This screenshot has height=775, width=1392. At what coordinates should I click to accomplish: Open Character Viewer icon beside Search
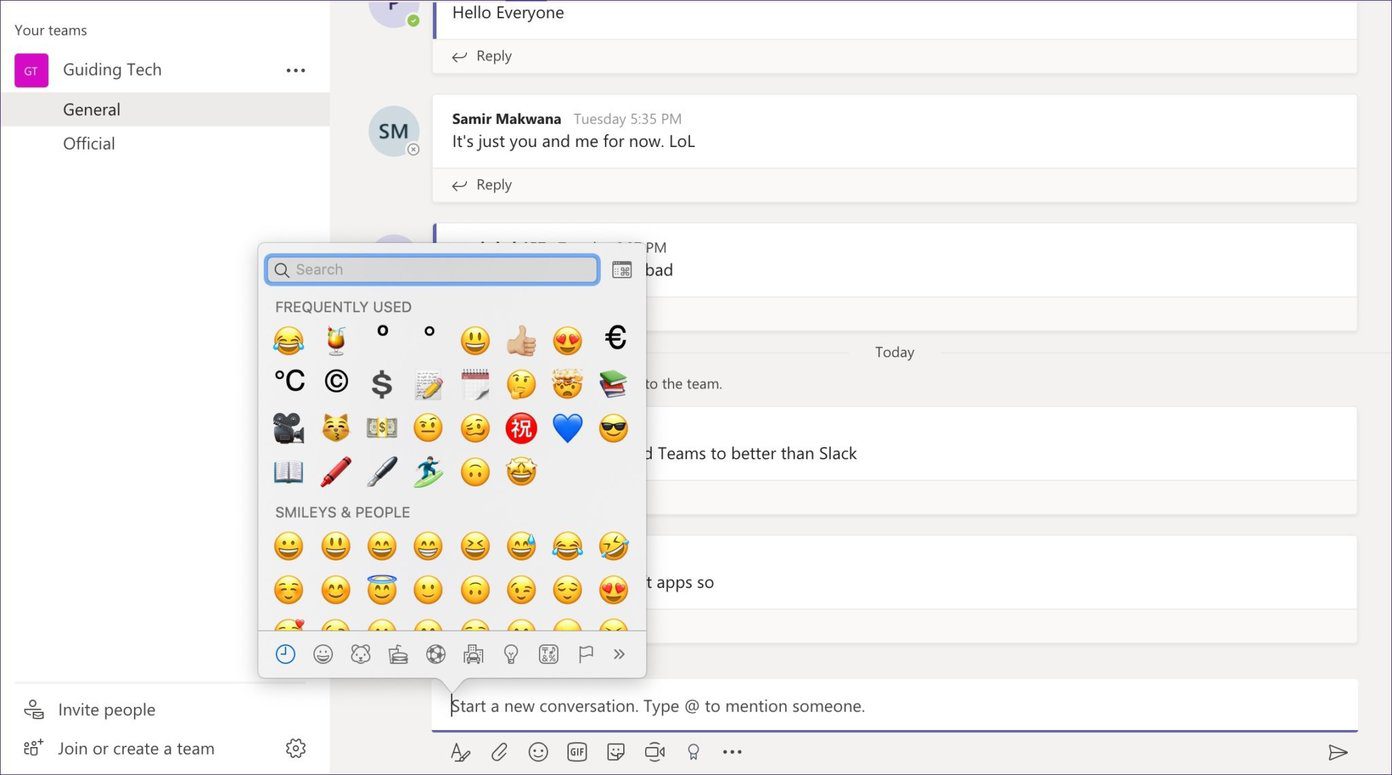pyautogui.click(x=622, y=270)
